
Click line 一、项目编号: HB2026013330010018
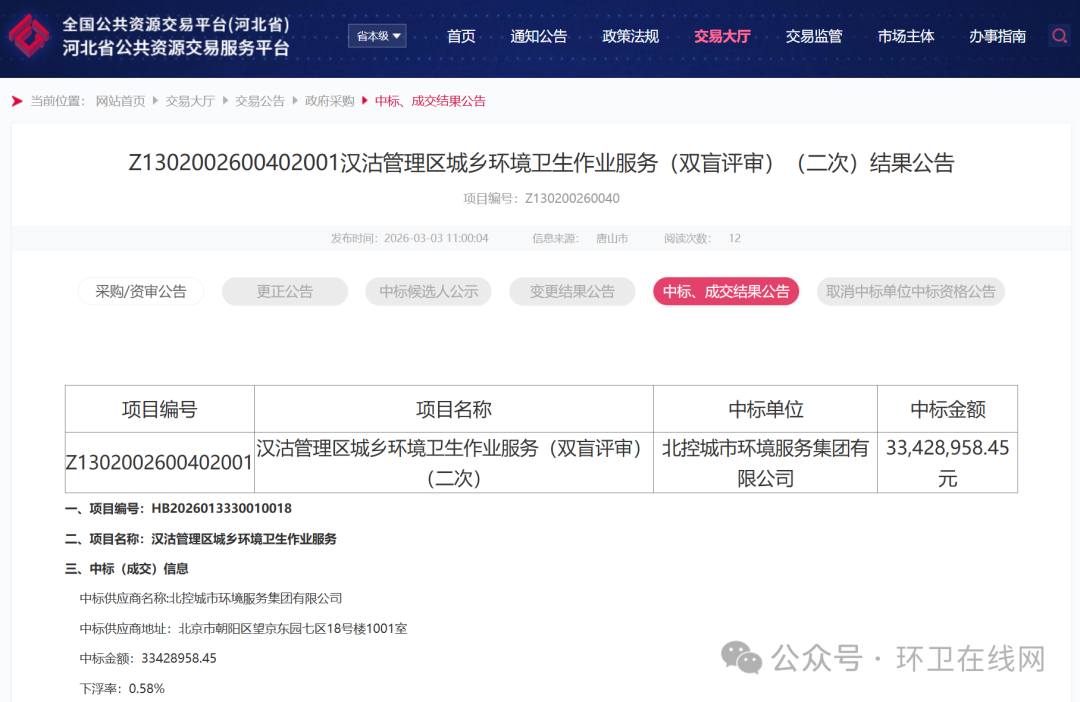pos(178,508)
